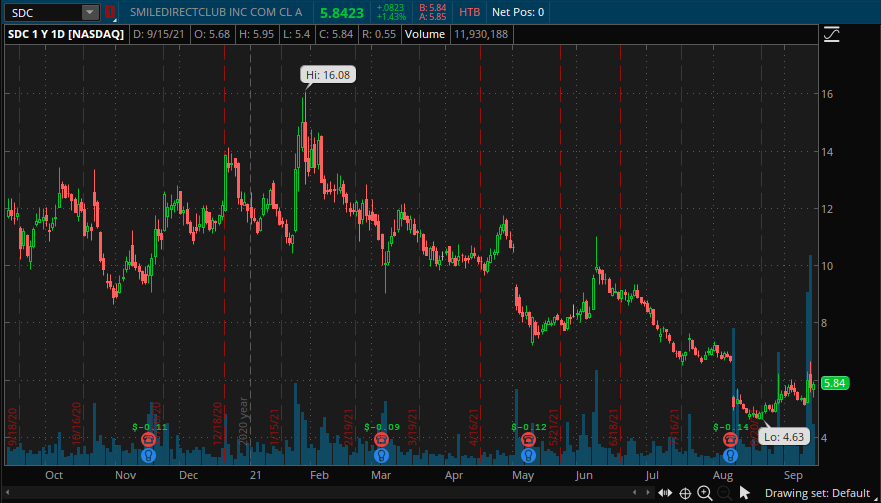Select the crosshair pan tool icon
881x503 pixels.
(x=685, y=493)
